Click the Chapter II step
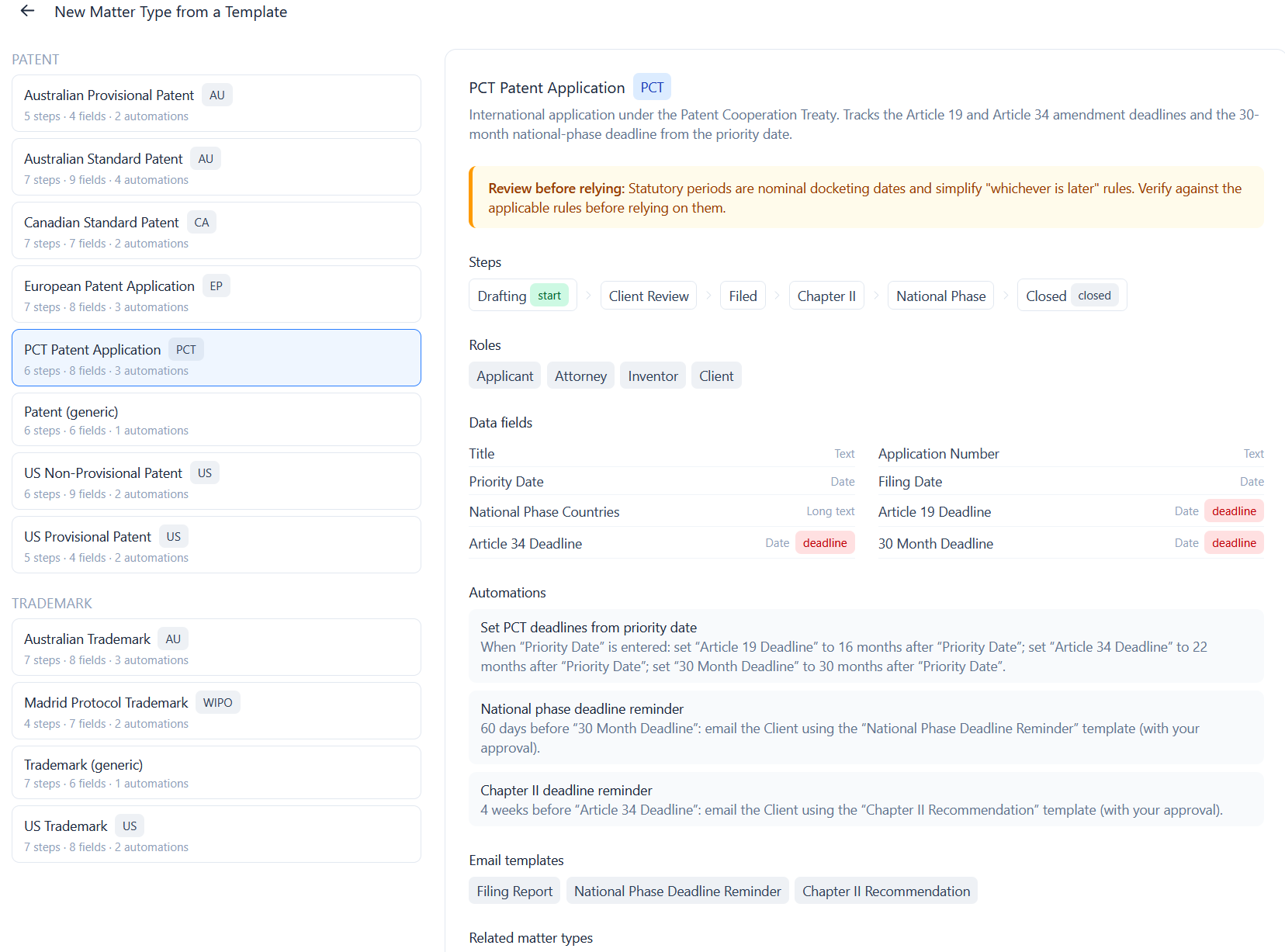Viewport: 1285px width, 952px height. 826,296
